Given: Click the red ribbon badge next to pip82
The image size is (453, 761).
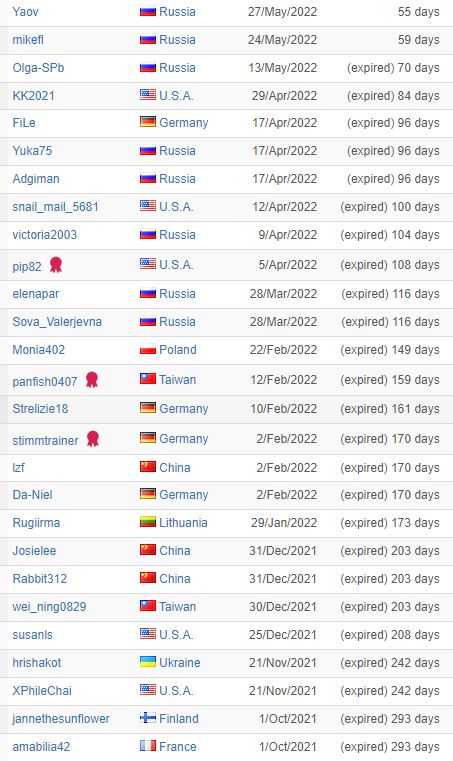Looking at the screenshot, I should click(x=56, y=265).
